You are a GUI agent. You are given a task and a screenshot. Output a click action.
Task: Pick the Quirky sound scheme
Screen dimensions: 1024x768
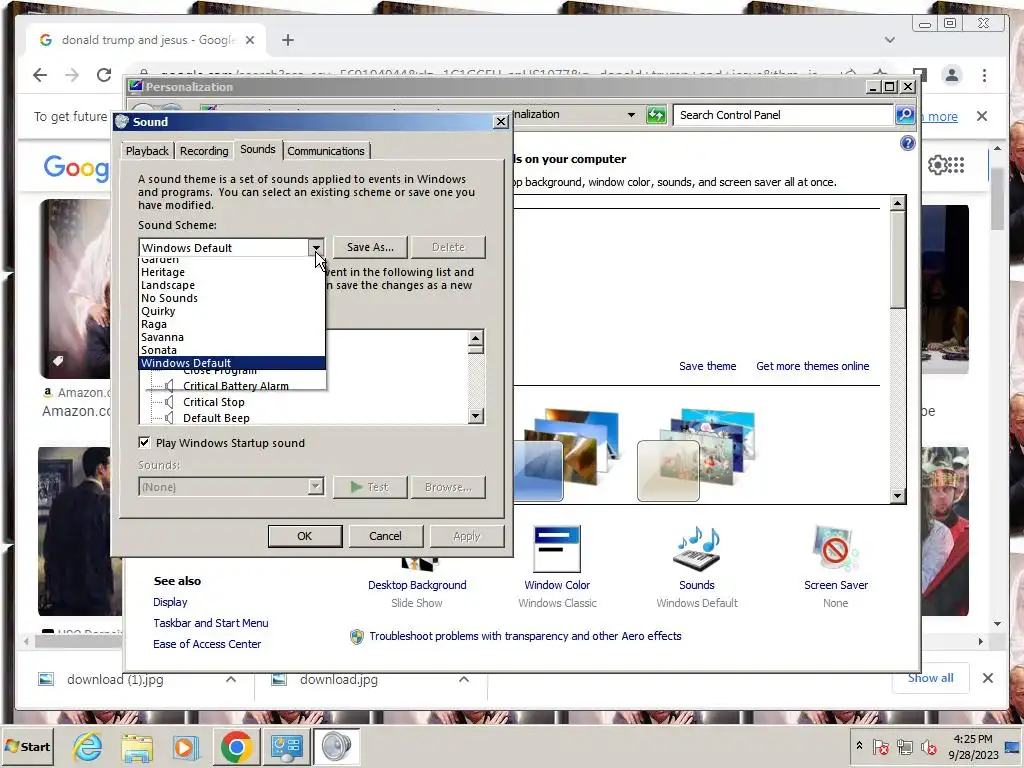tap(232, 312)
